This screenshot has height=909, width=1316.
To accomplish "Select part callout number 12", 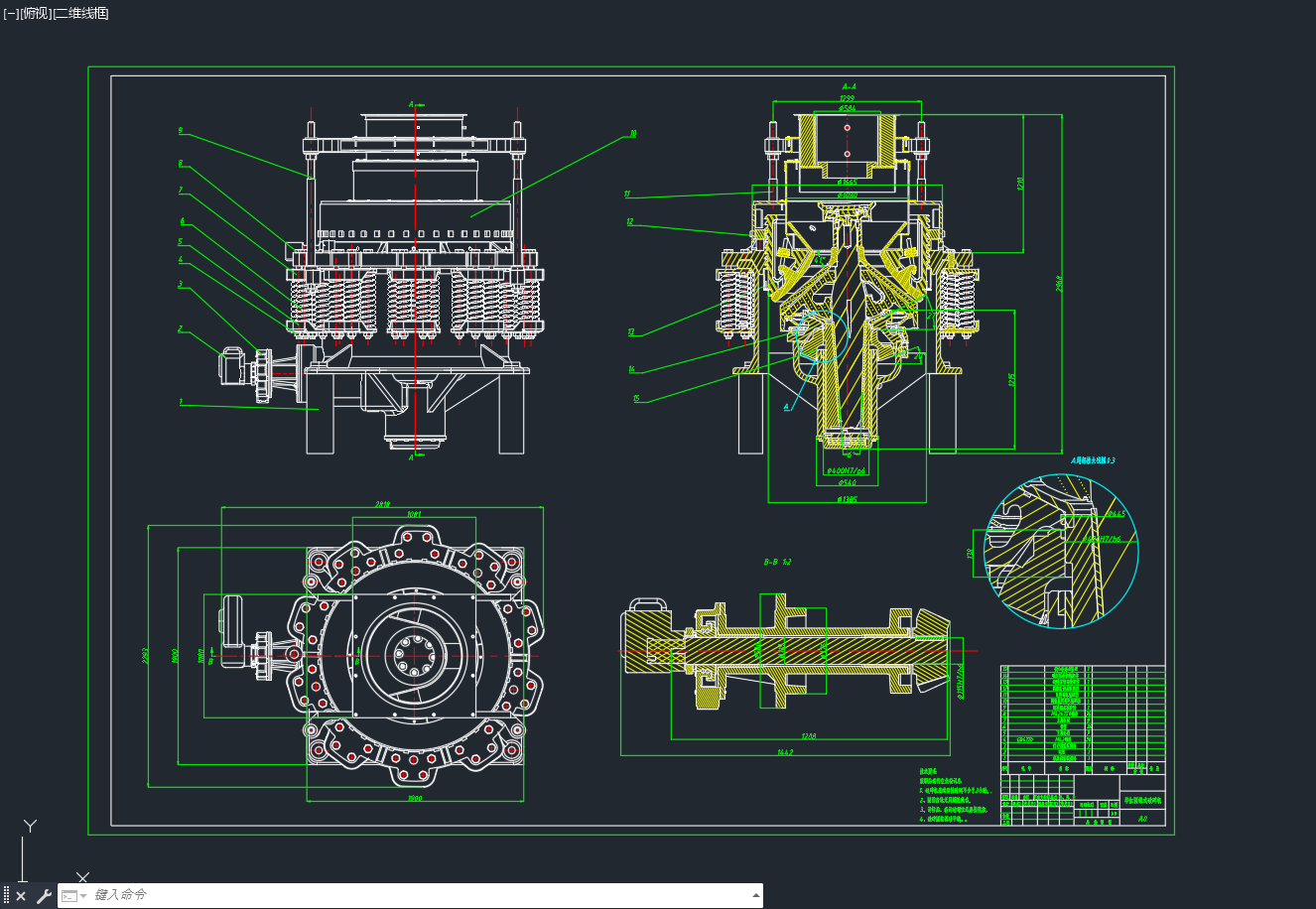I will 629,221.
